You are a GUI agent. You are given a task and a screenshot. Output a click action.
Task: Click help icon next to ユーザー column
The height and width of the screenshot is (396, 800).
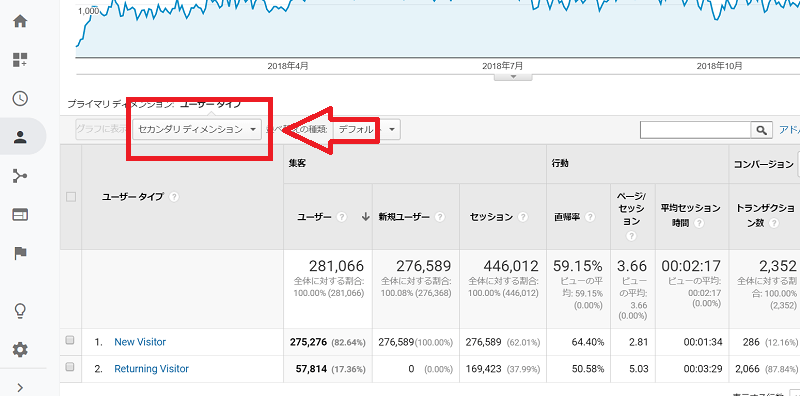[342, 217]
